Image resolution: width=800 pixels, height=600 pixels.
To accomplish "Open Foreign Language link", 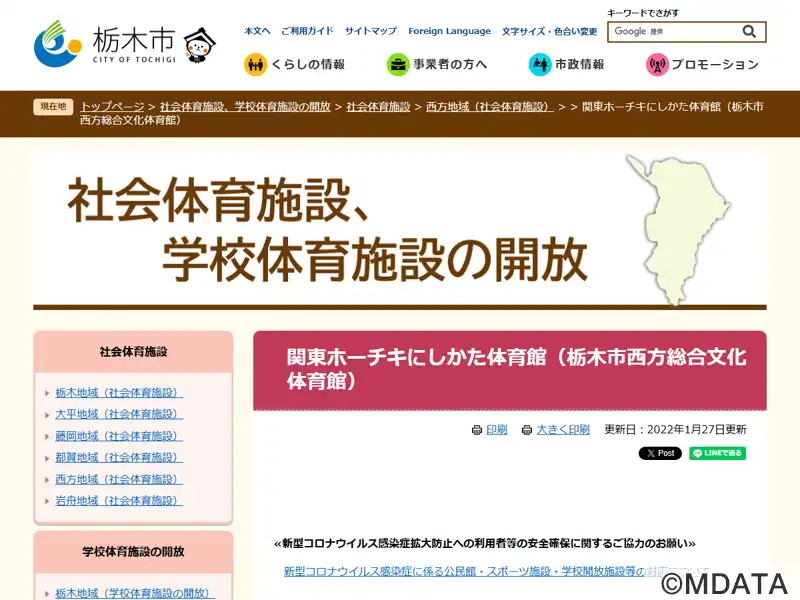I will pos(449,31).
